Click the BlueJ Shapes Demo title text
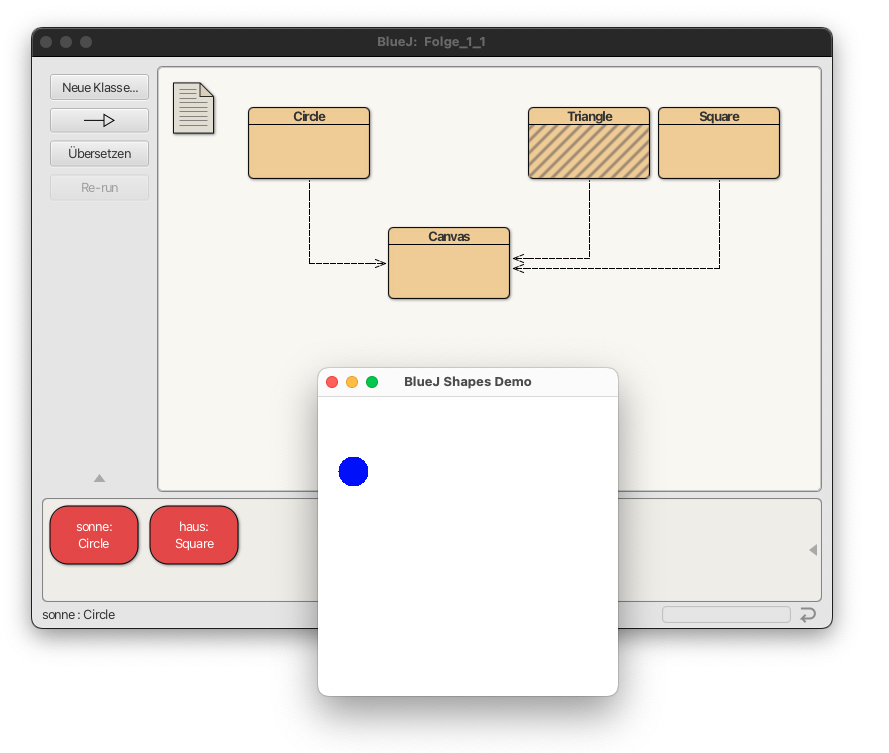889x753 pixels. 468,382
